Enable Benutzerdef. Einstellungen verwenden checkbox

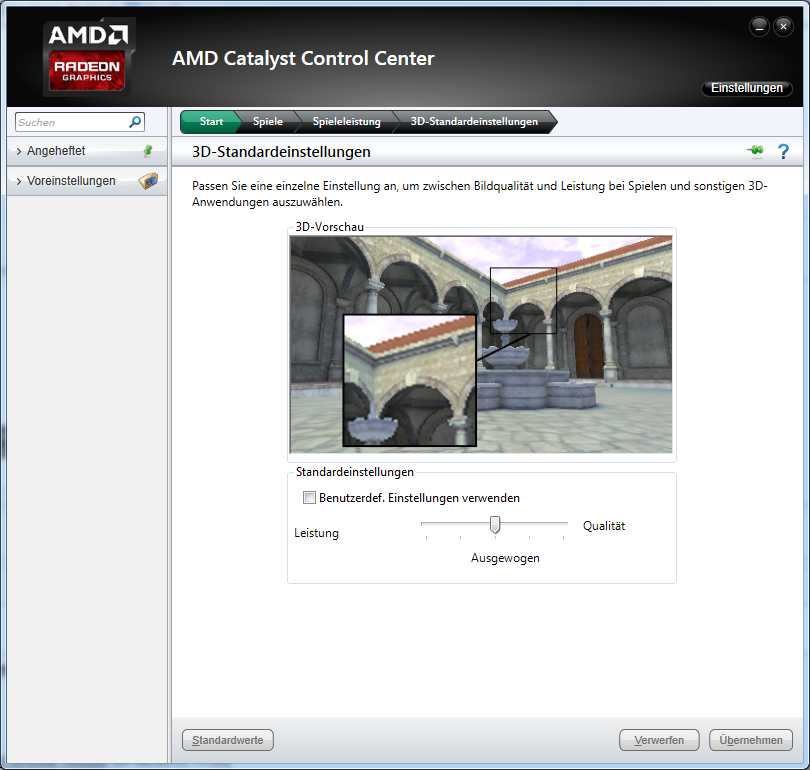pos(309,498)
